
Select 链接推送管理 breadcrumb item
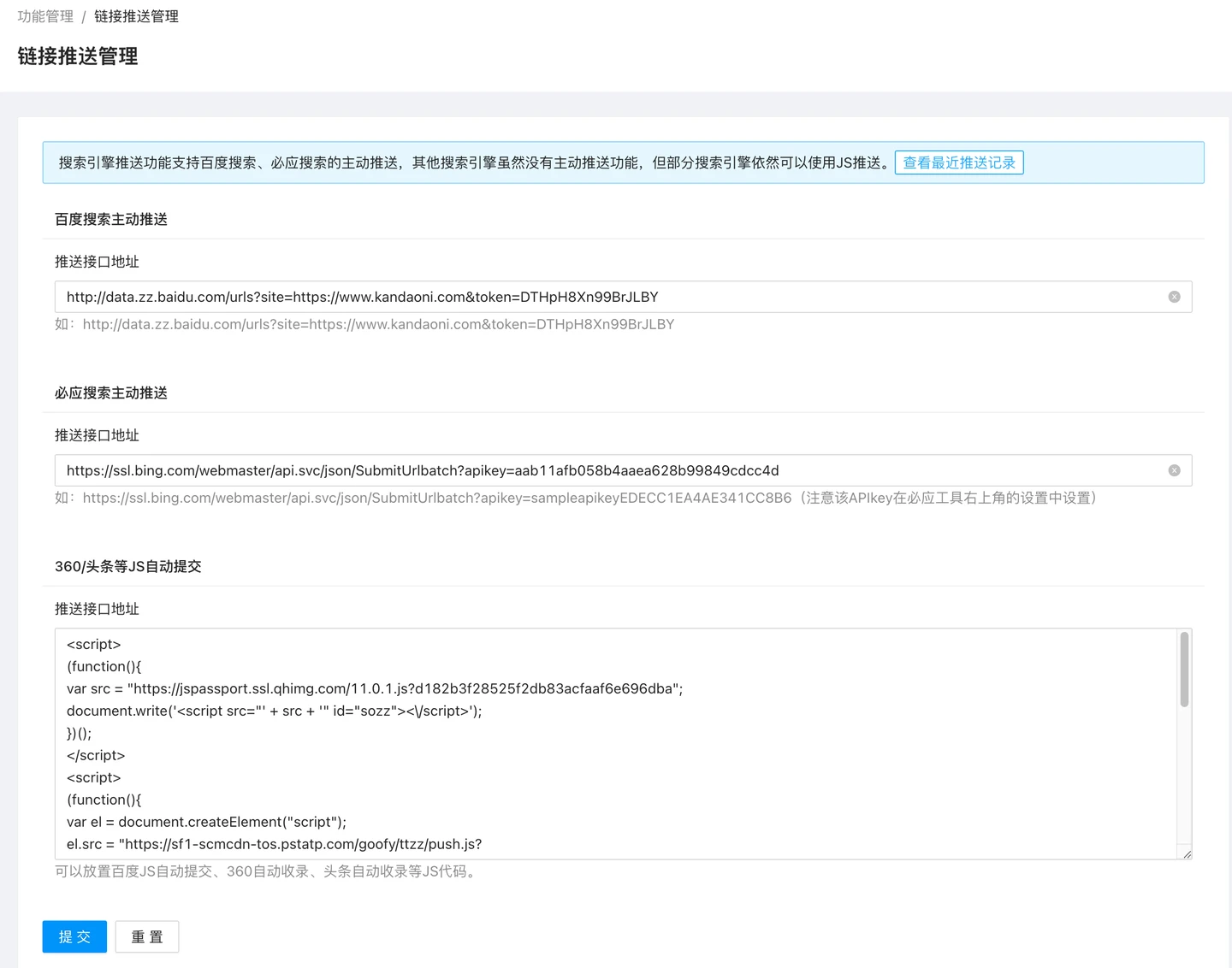point(136,16)
